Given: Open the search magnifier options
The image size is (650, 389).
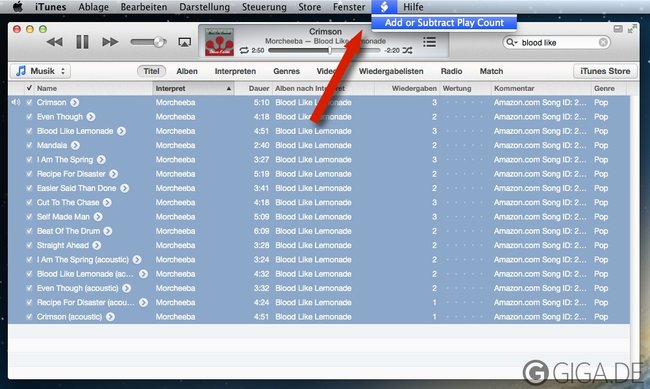Looking at the screenshot, I should [x=512, y=42].
